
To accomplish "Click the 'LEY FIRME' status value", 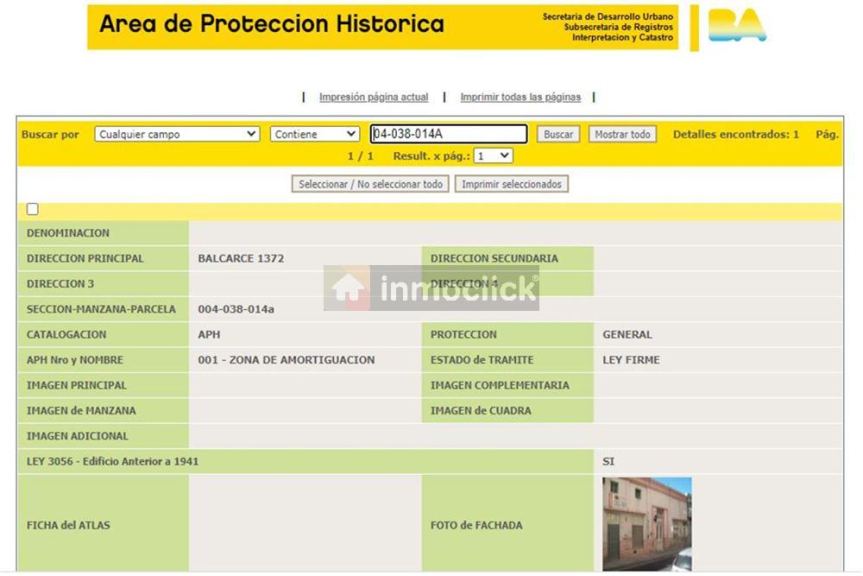I will [630, 360].
